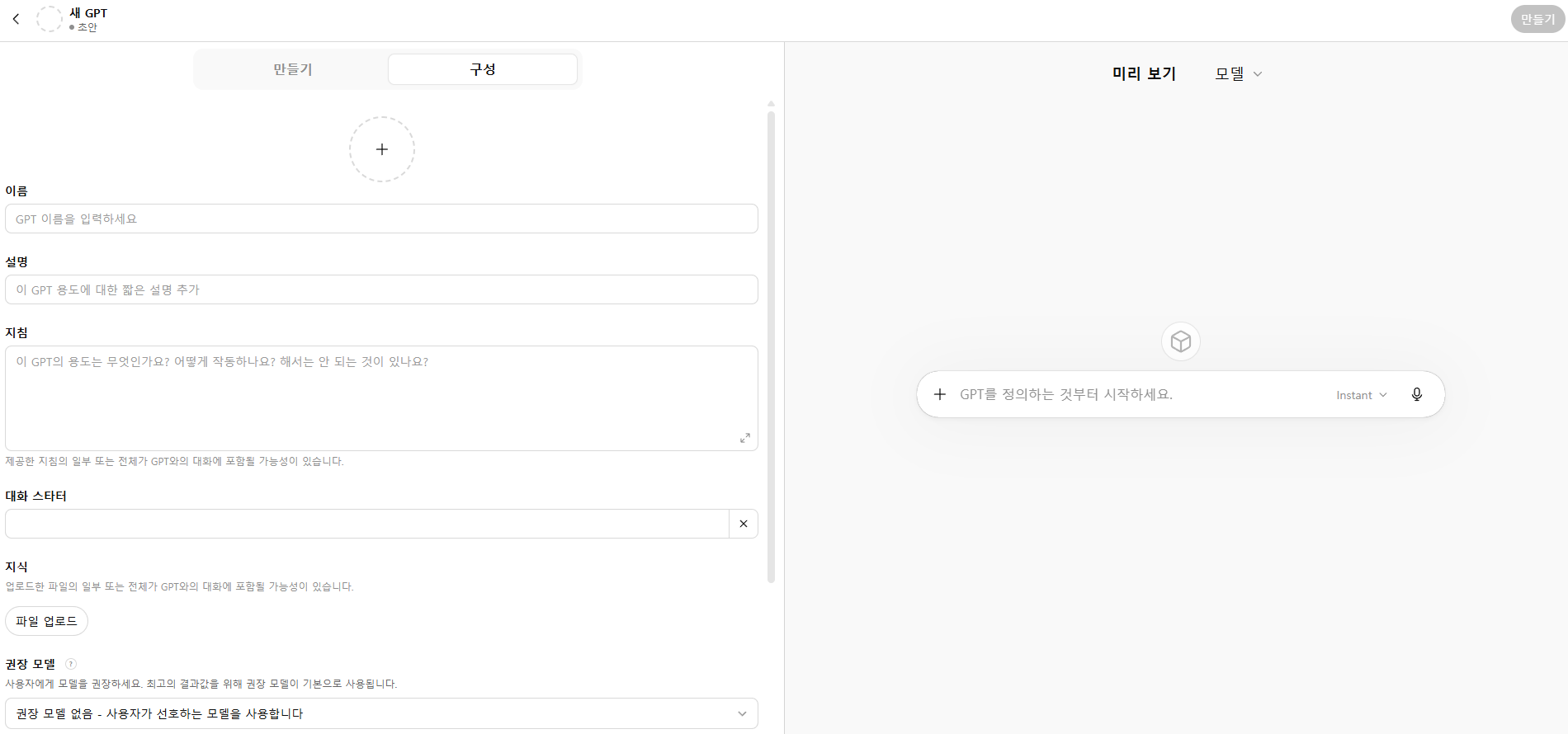
Task: Click the cube icon in the preview
Action: tap(1181, 341)
